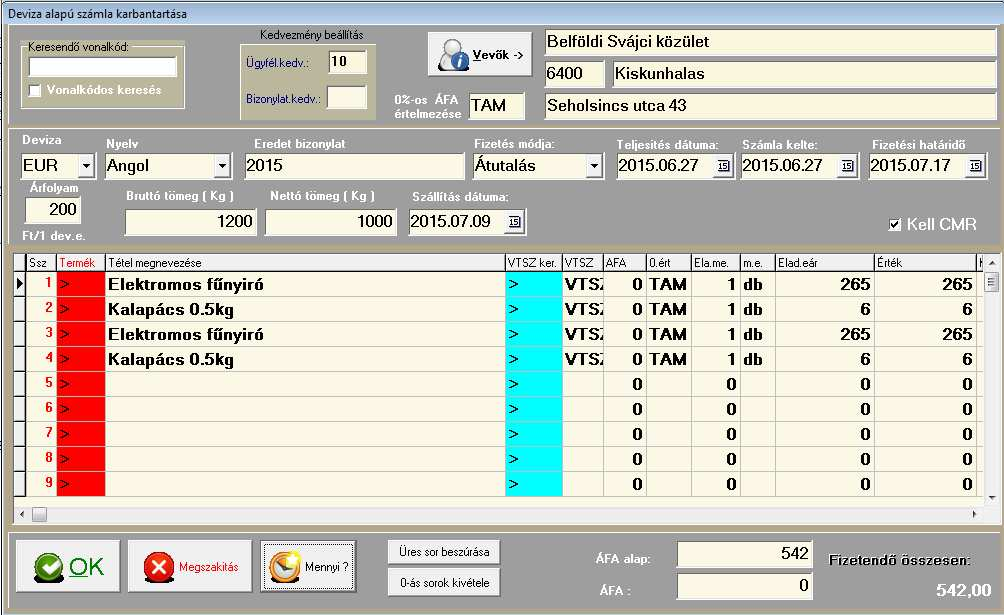Click the m.e. cell db in row 2

tap(757, 309)
